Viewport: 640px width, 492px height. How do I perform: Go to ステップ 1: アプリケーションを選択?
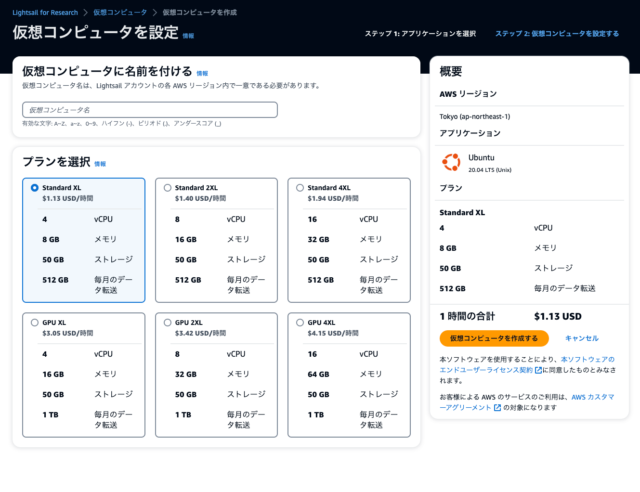(420, 33)
